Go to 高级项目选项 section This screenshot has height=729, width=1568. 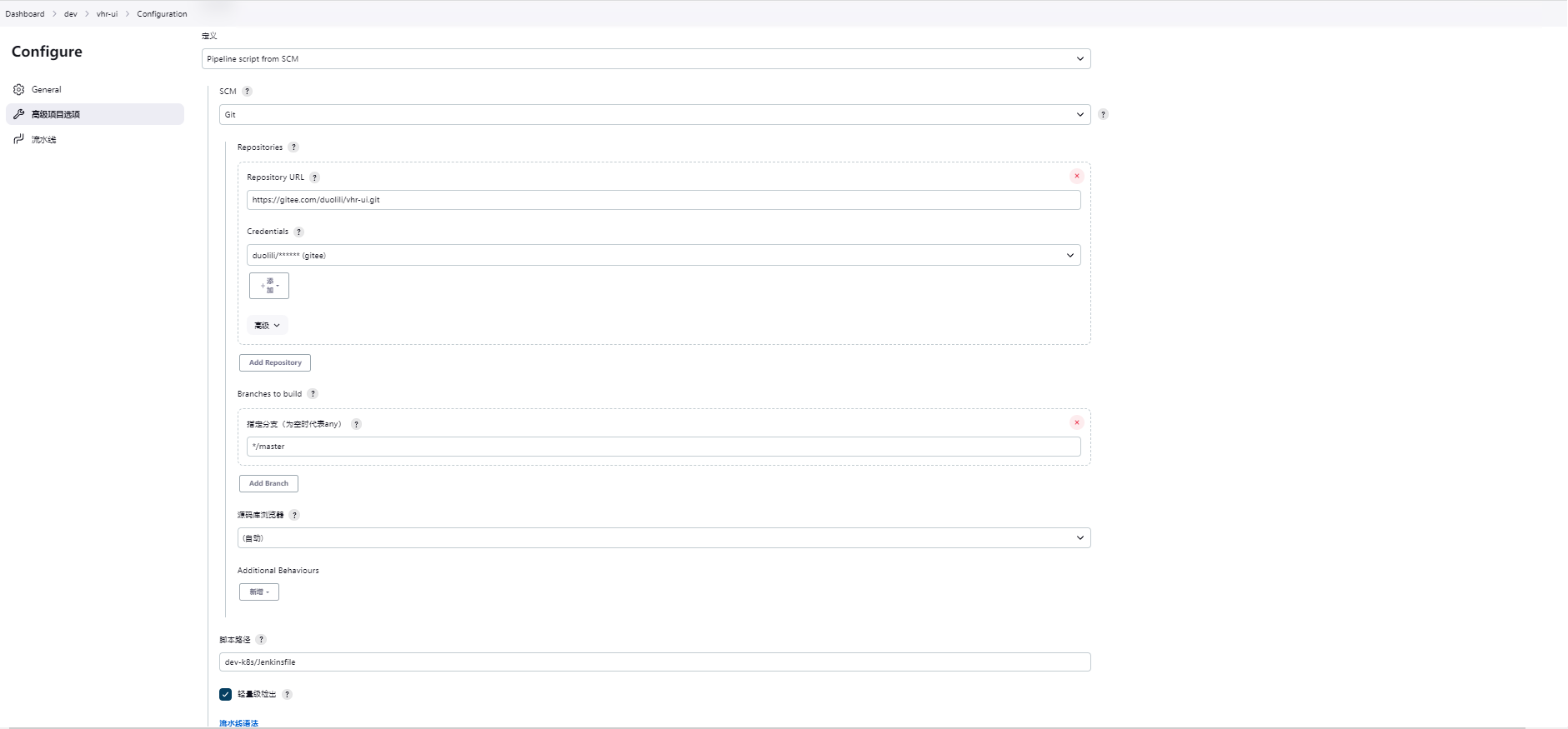tap(95, 114)
